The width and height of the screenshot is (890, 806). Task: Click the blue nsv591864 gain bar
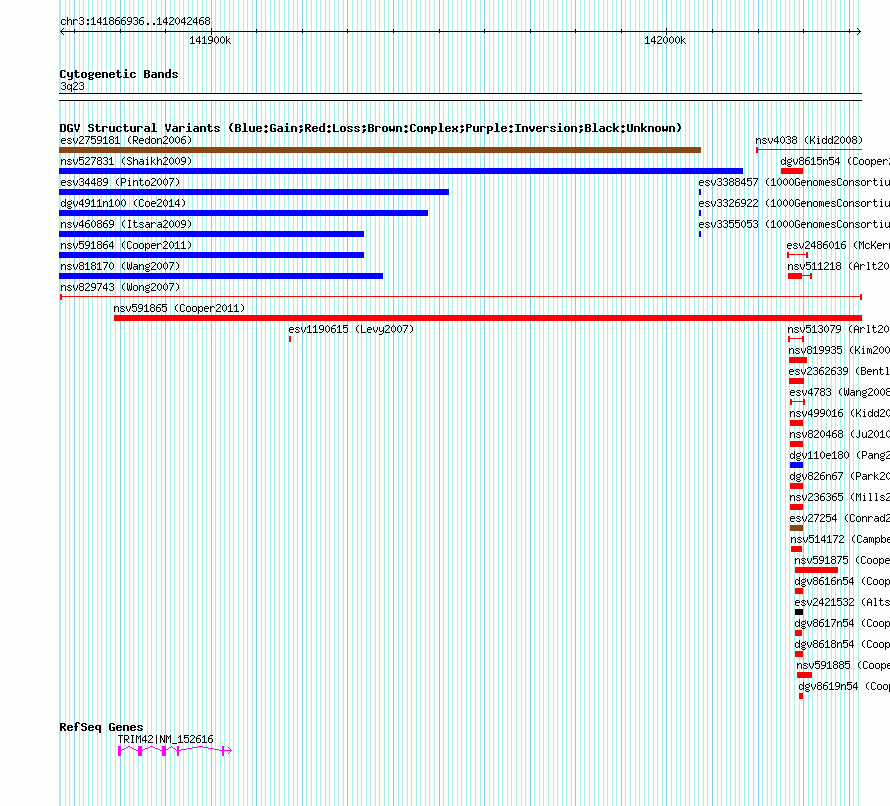(211, 255)
